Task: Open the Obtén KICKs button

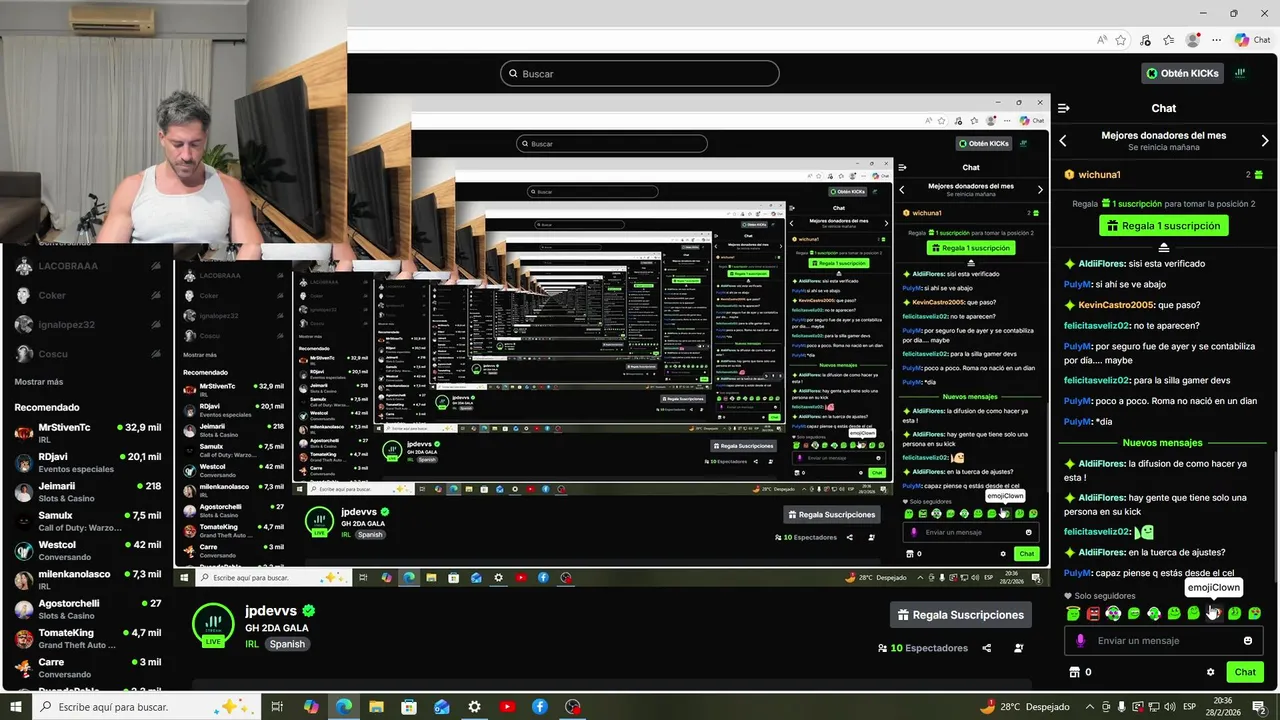Action: tap(1183, 73)
